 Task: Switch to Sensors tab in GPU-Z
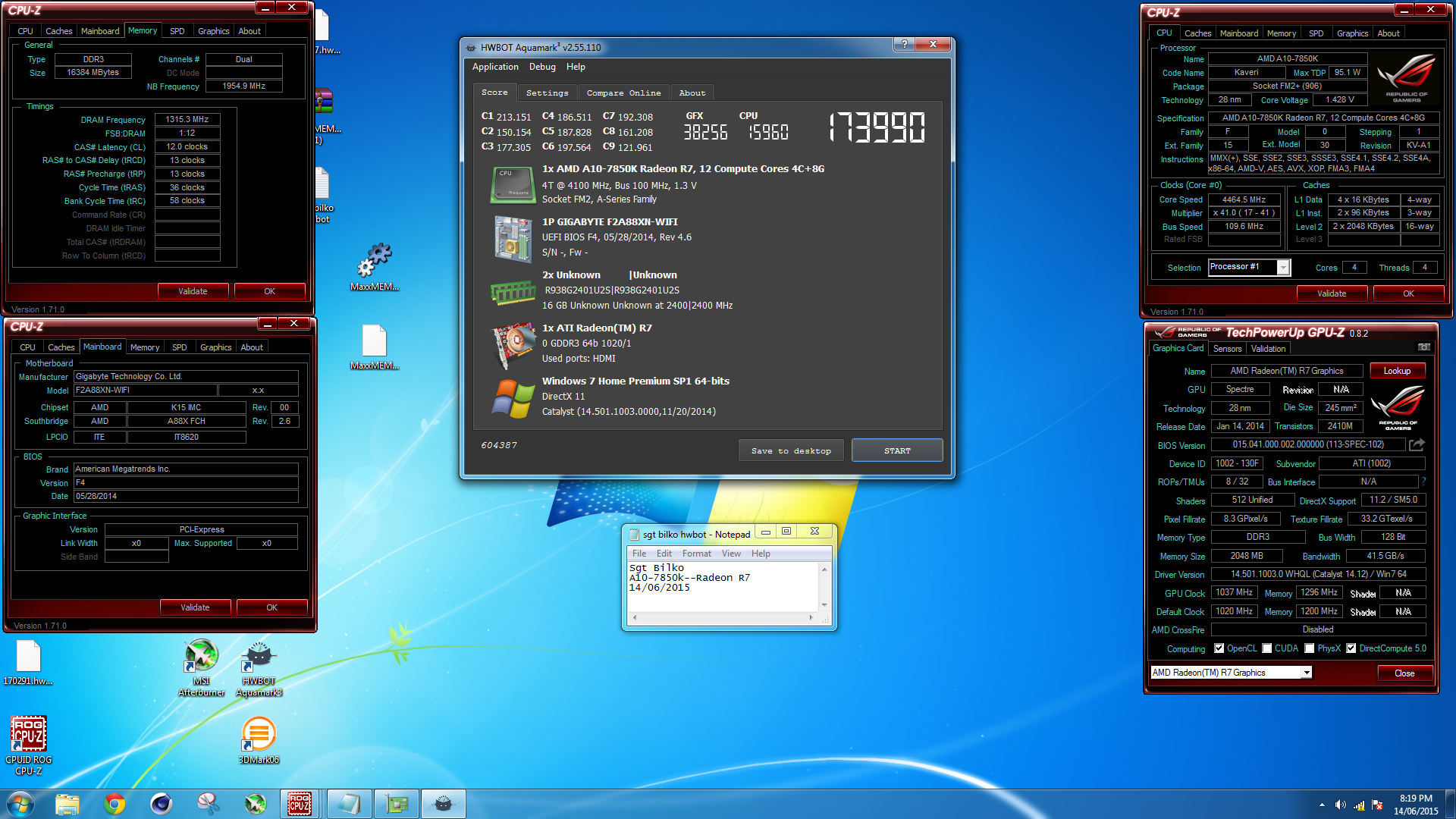[1227, 349]
